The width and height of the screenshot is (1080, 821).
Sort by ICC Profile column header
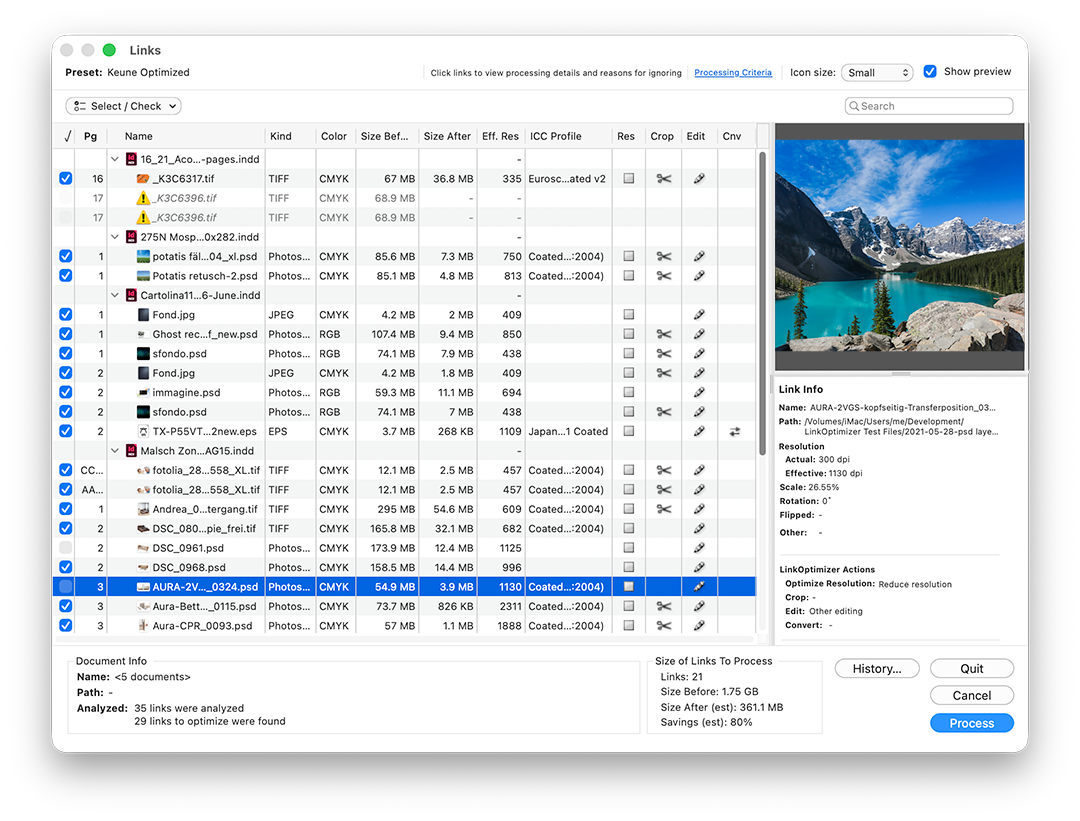click(x=568, y=136)
